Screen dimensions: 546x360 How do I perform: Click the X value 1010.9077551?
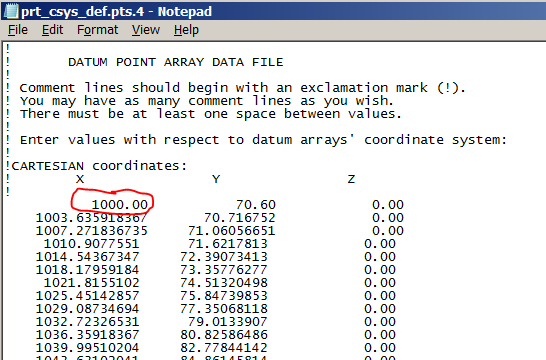[91, 244]
